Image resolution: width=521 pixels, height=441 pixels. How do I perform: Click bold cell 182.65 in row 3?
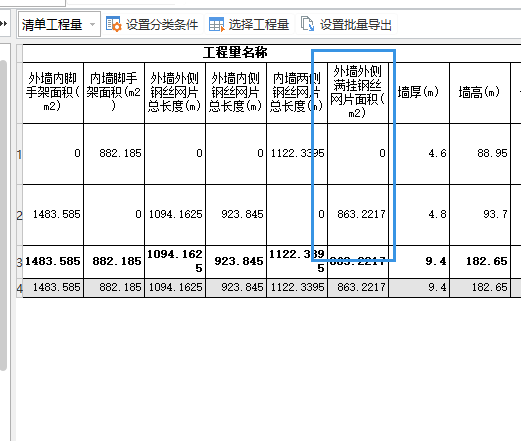pos(480,262)
